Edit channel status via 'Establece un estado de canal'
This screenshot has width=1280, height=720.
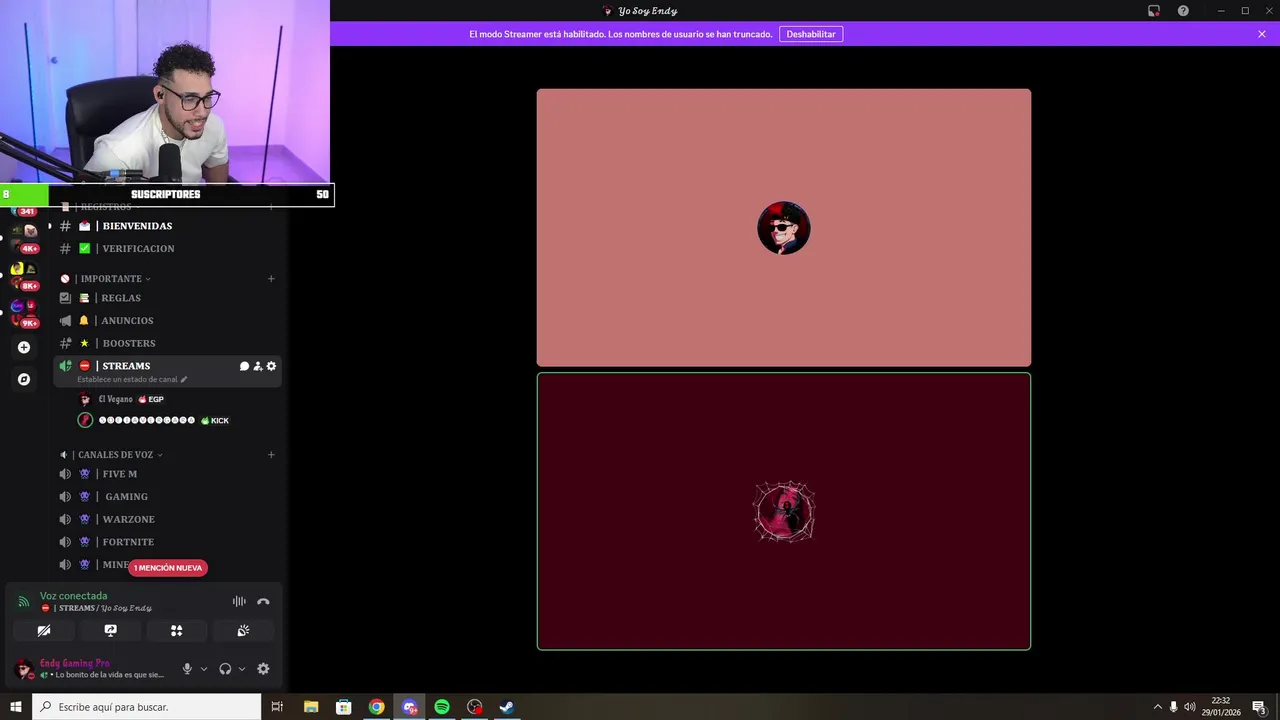tap(132, 380)
